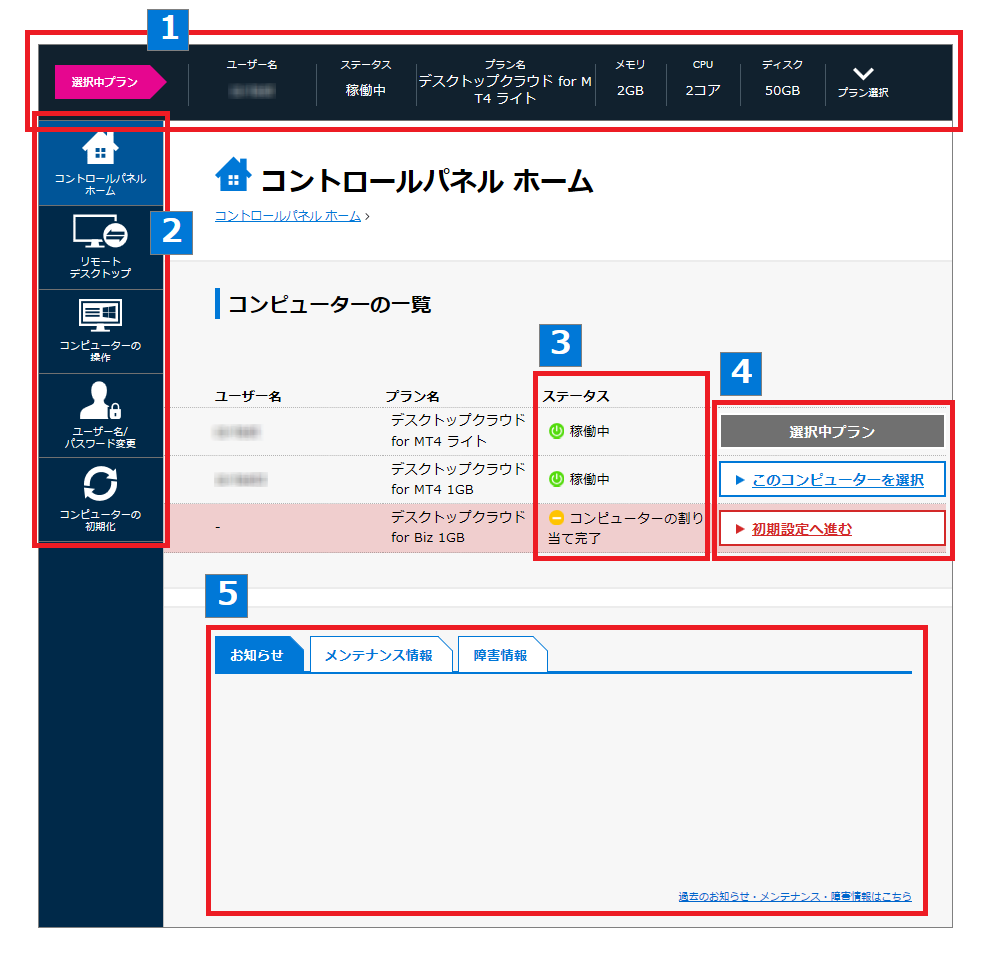Click the このコンピューターを選択 link

click(832, 480)
